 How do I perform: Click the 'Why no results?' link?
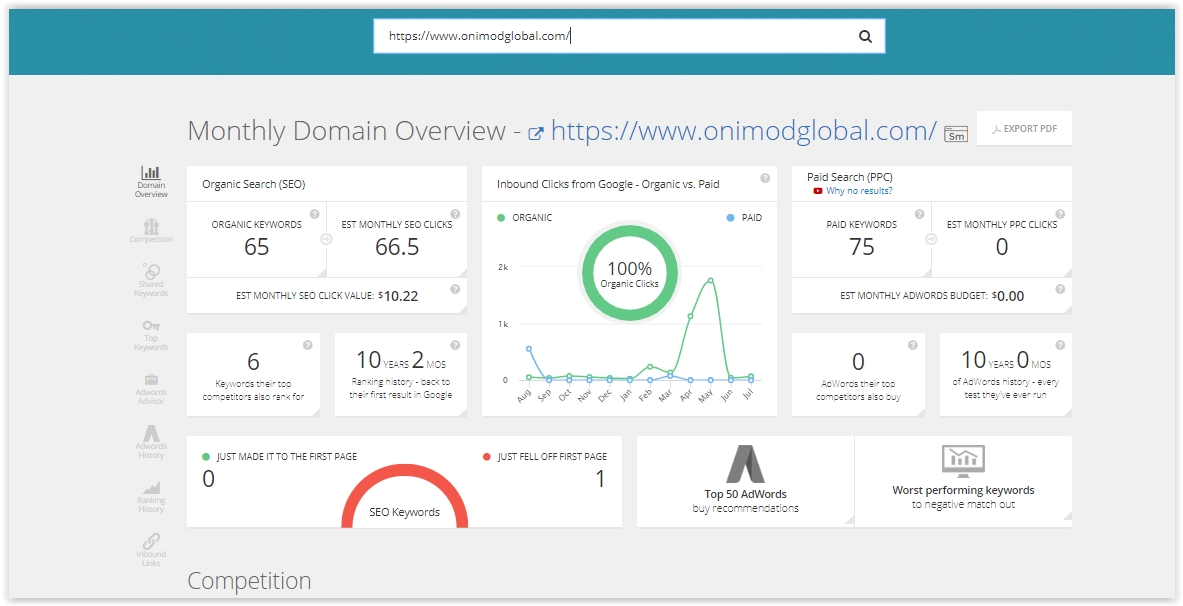coord(859,191)
